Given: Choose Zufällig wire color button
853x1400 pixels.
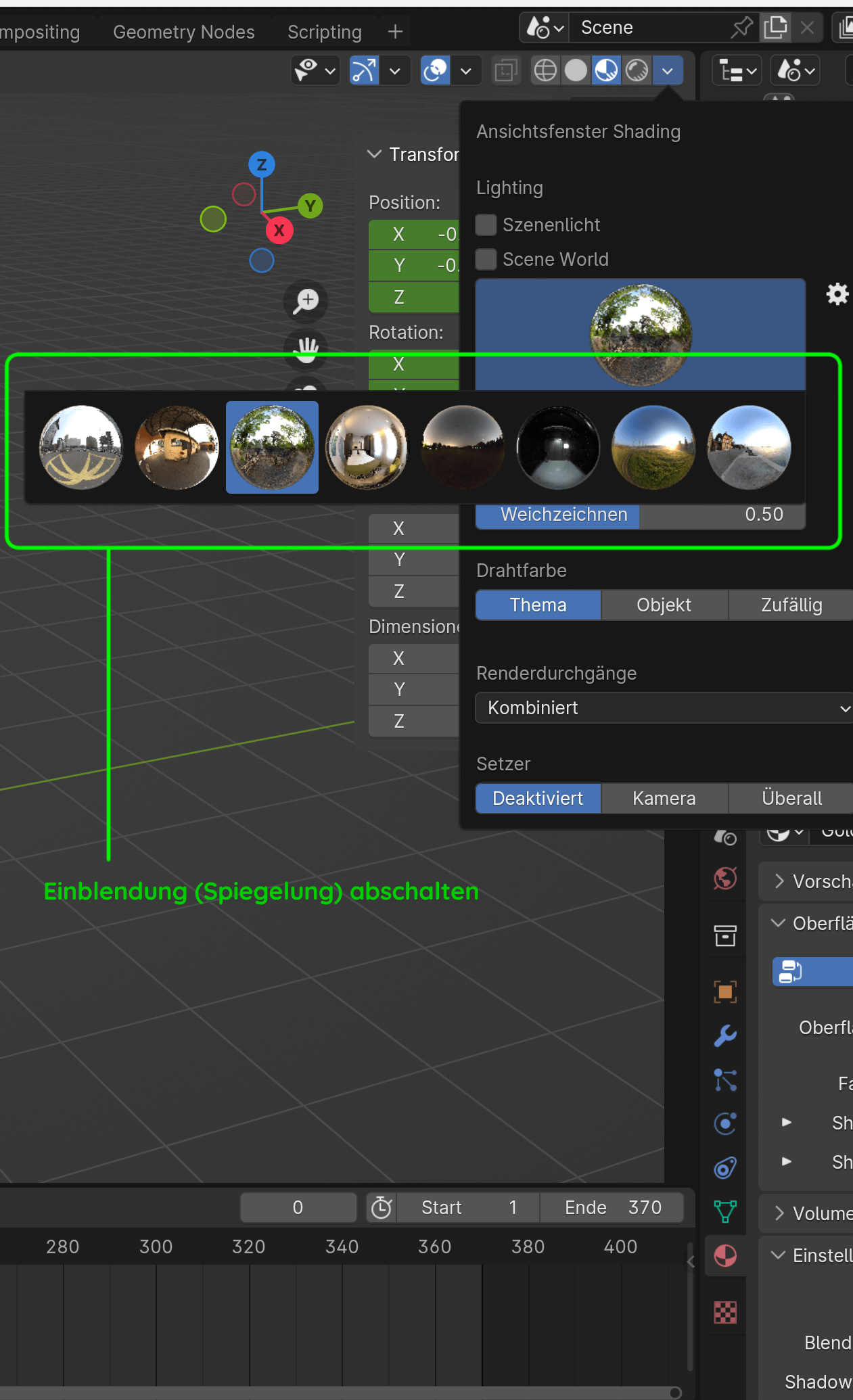Looking at the screenshot, I should (x=791, y=605).
